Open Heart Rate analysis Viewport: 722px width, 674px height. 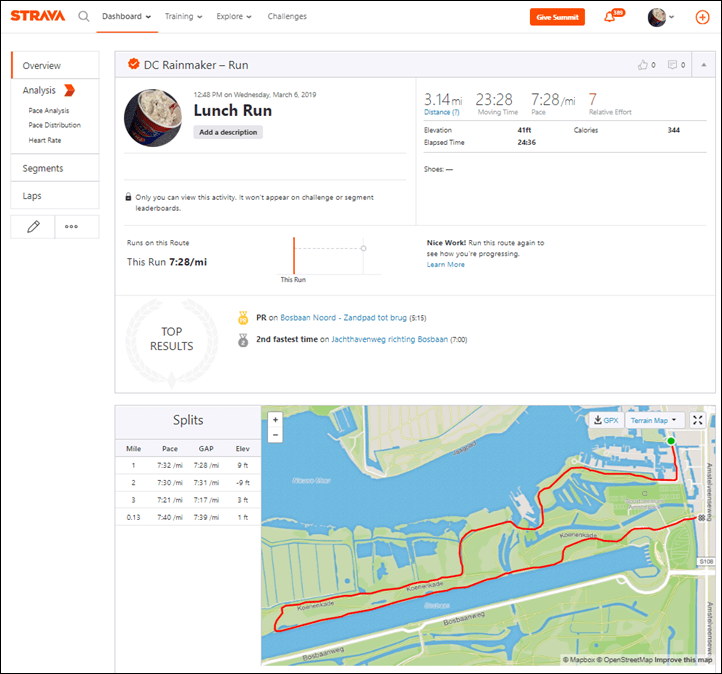(x=45, y=140)
